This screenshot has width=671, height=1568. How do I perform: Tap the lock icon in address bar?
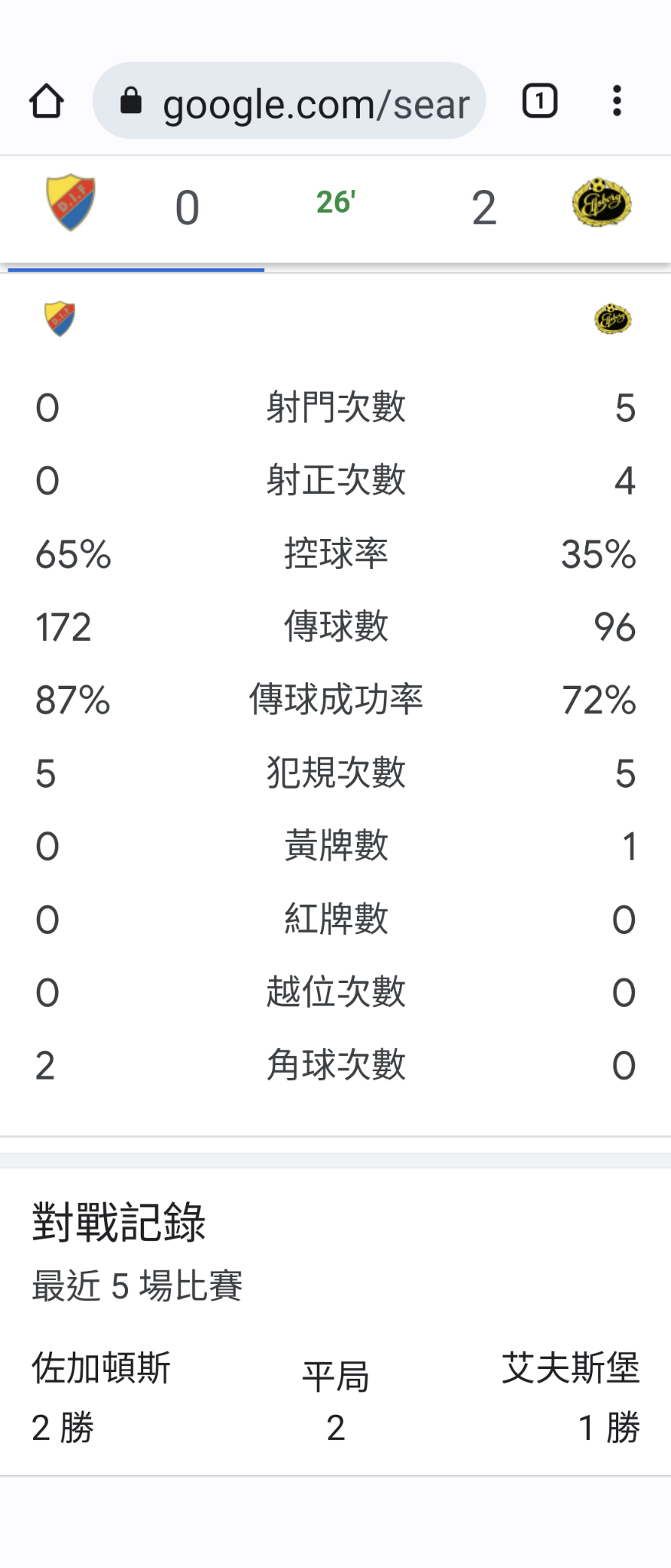(131, 101)
